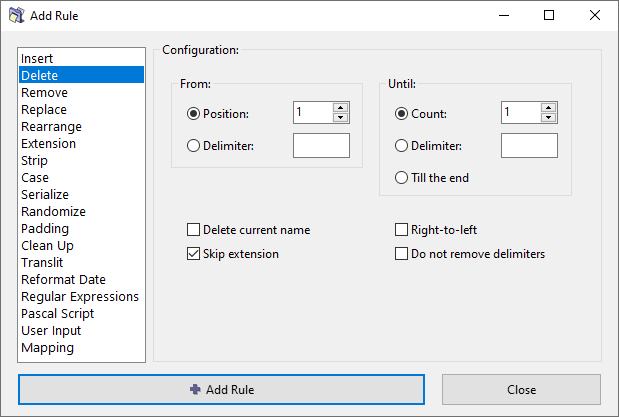Select the Serialize rule

pyautogui.click(x=45, y=195)
